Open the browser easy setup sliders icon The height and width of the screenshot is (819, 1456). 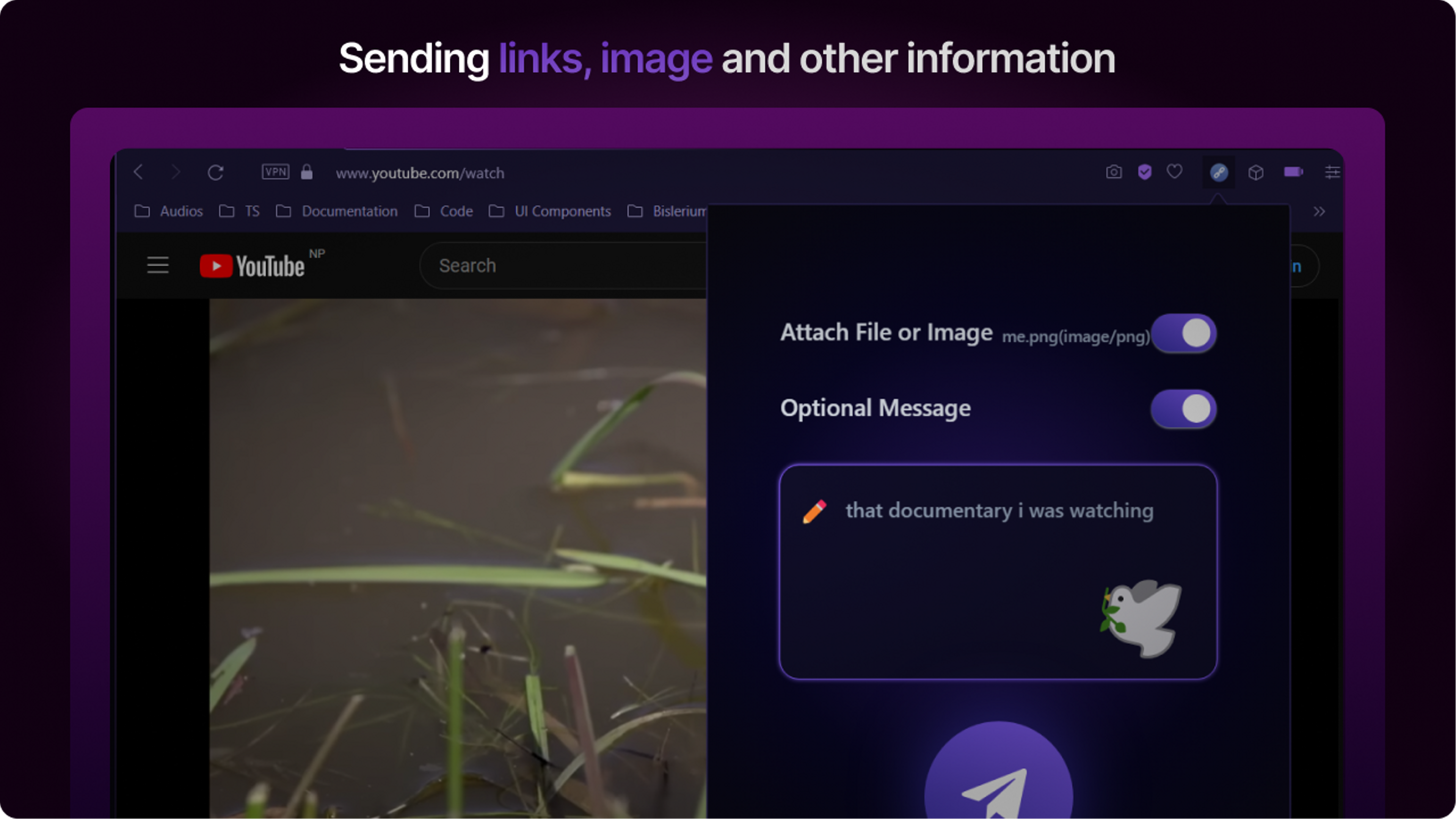click(x=1332, y=172)
